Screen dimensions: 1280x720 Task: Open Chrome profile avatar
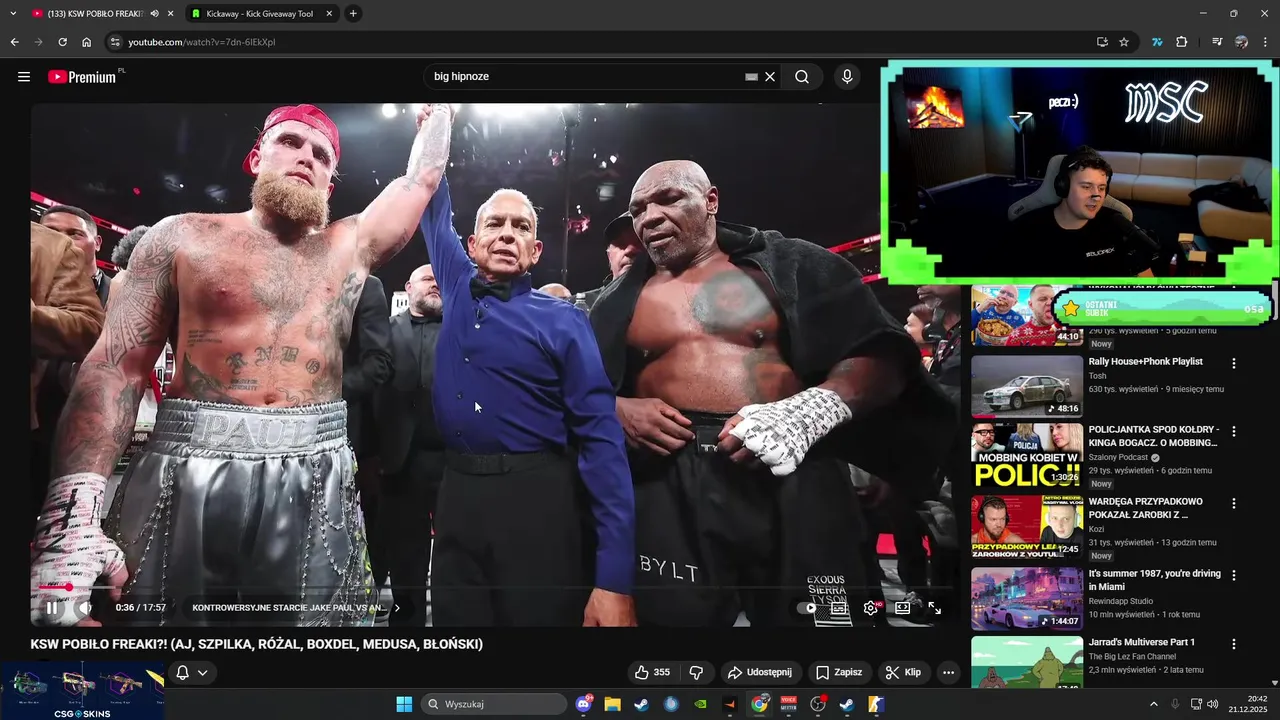(x=1241, y=42)
